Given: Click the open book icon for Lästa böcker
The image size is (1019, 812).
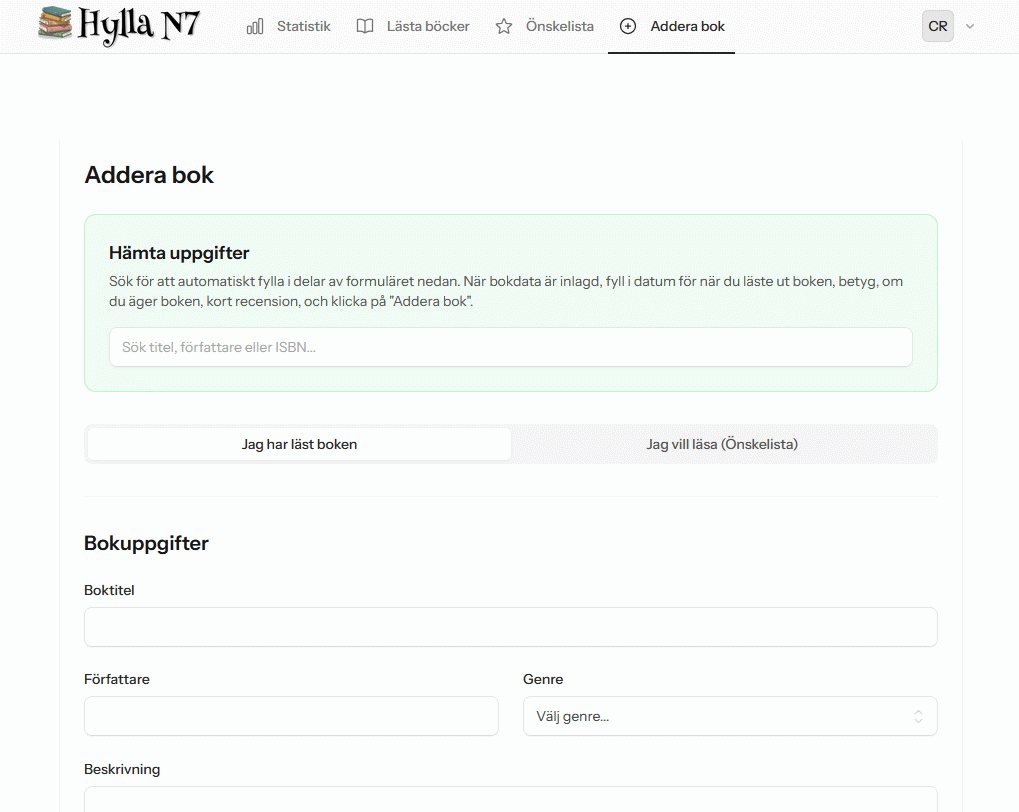Looking at the screenshot, I should 365,27.
